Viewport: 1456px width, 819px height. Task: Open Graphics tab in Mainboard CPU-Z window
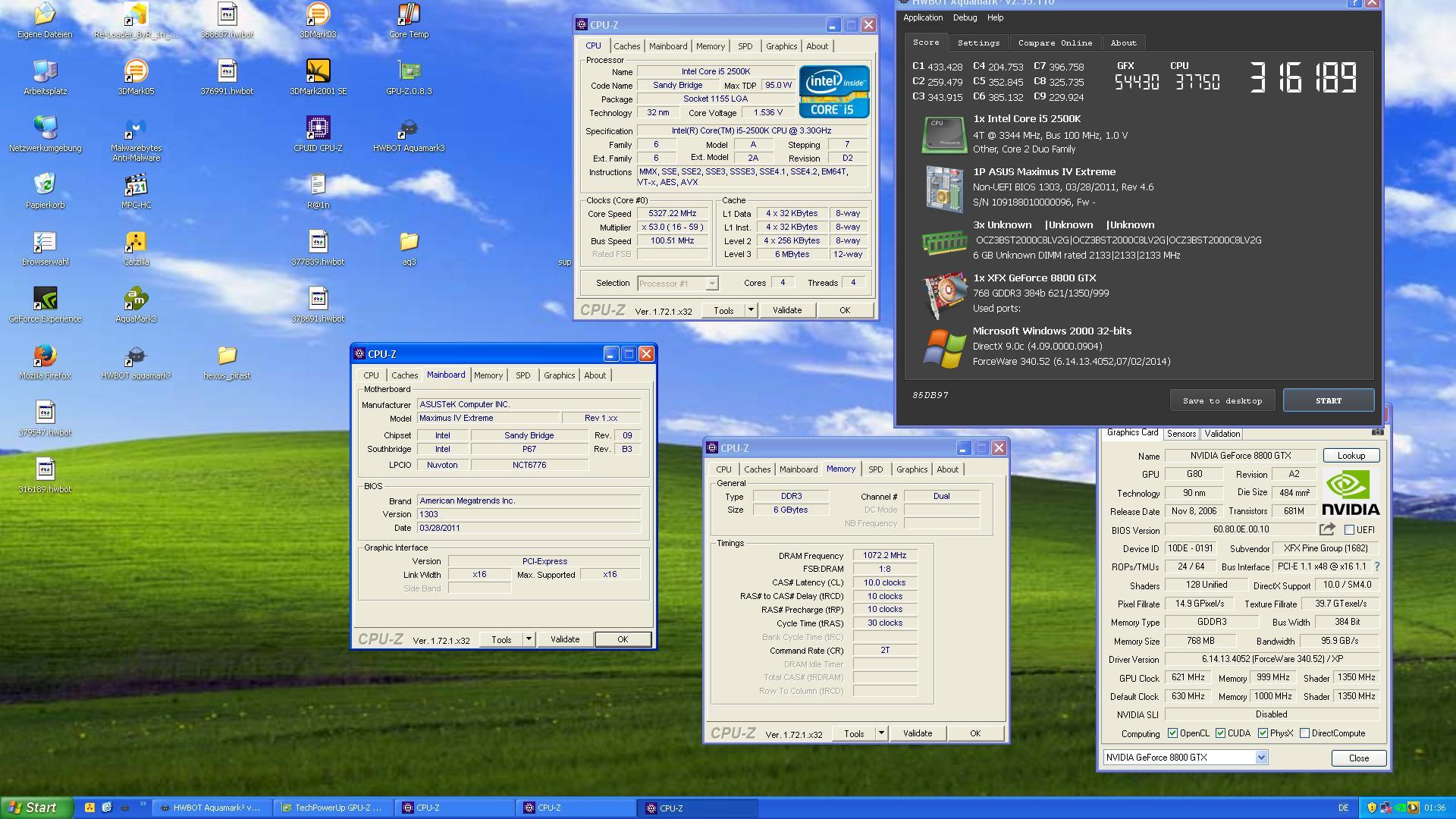pos(559,375)
